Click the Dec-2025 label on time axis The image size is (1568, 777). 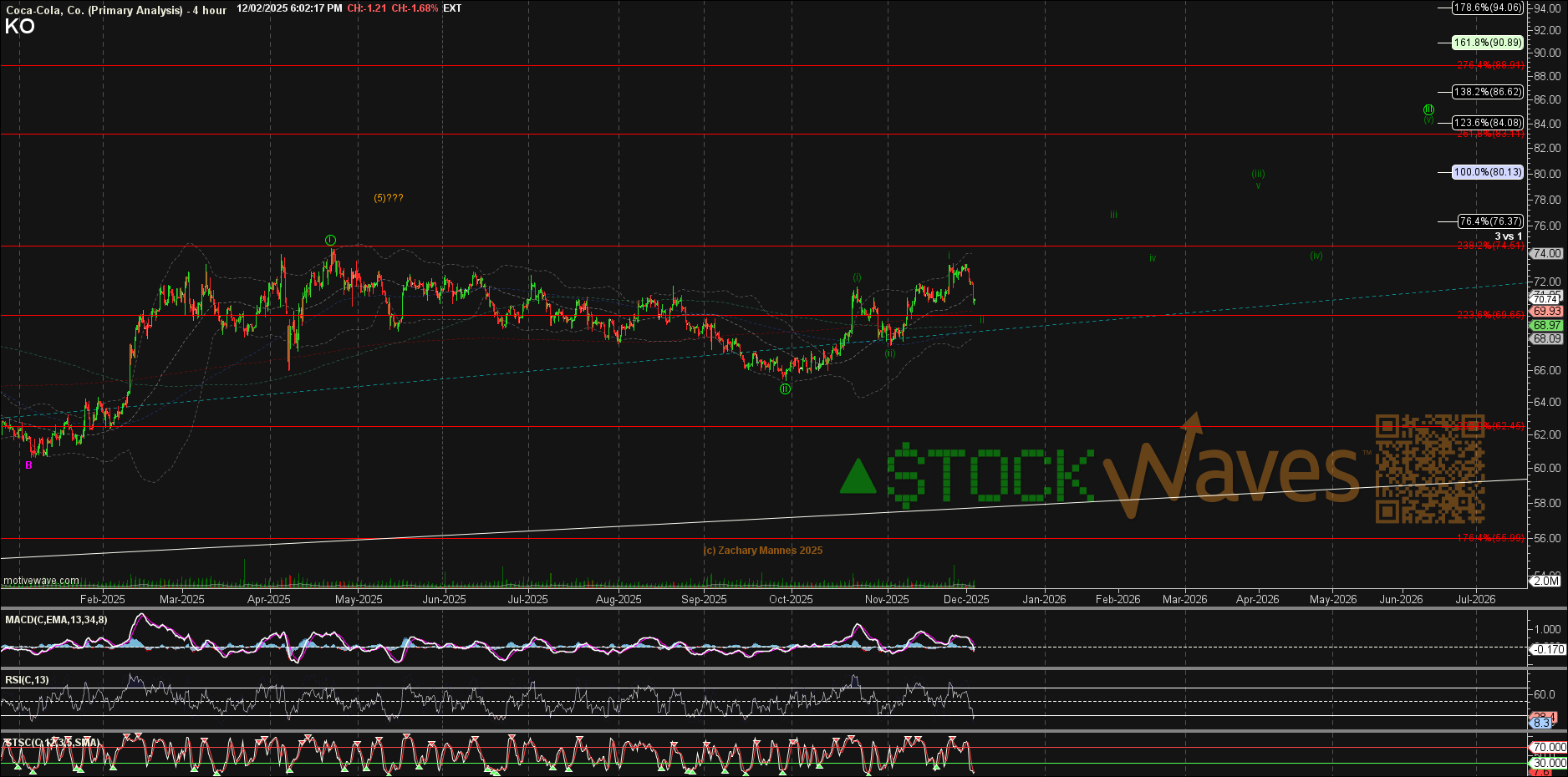966,599
